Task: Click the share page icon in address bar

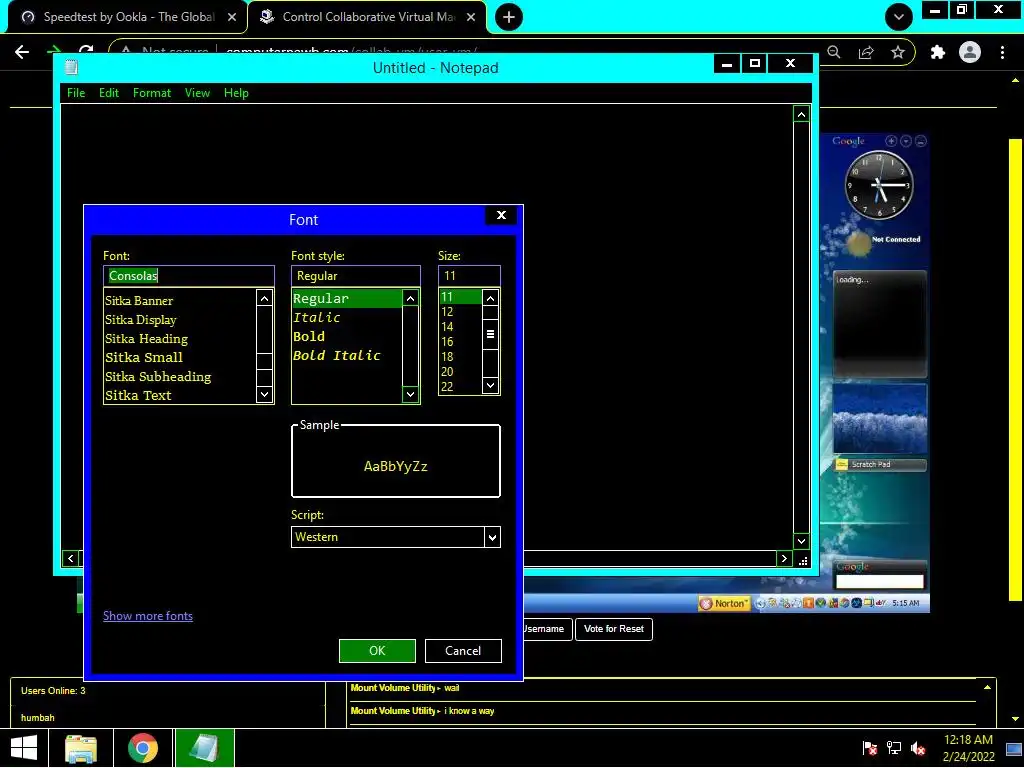Action: [866, 52]
